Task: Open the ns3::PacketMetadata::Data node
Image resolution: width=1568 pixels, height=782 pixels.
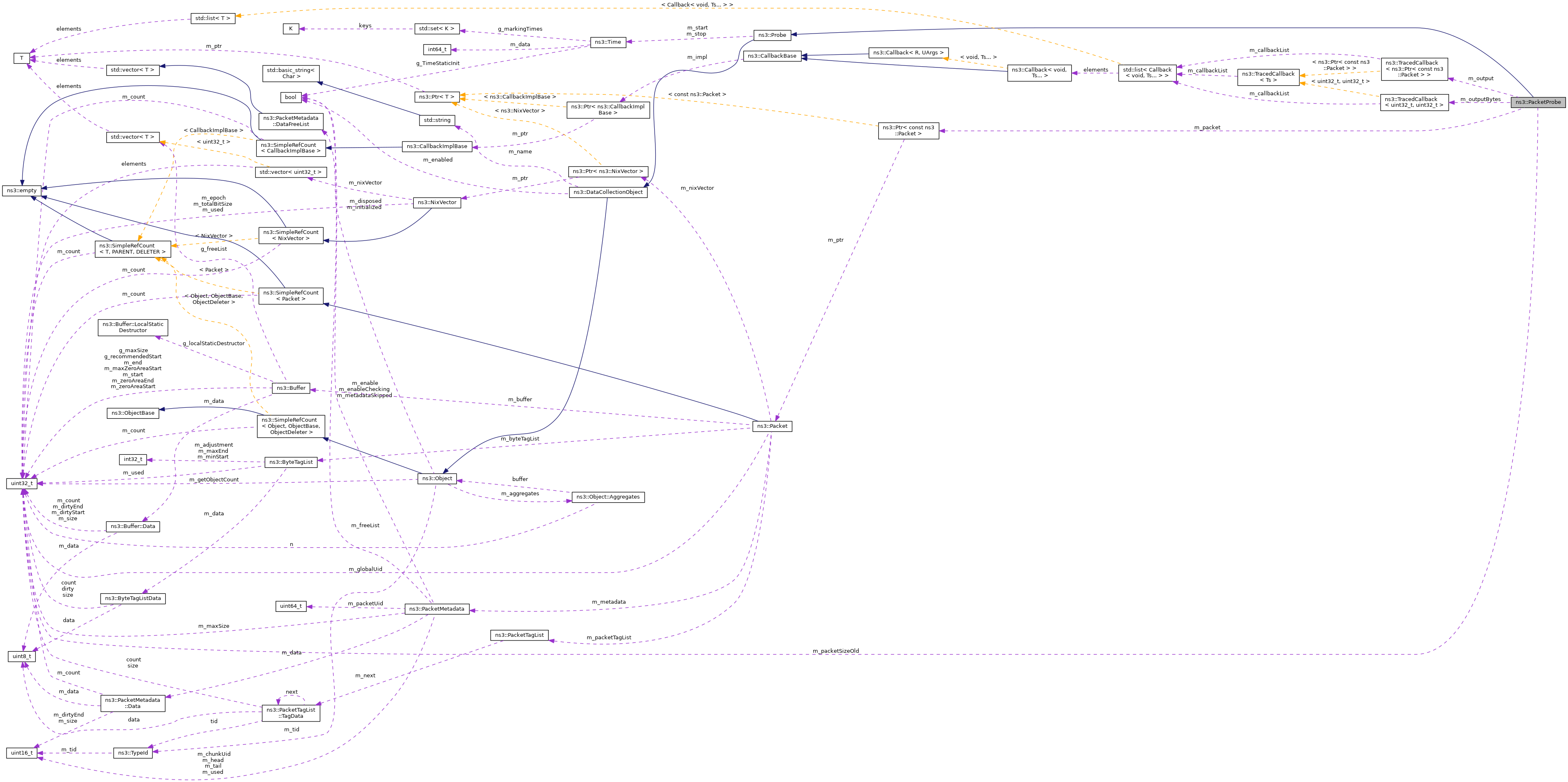Action: (133, 703)
